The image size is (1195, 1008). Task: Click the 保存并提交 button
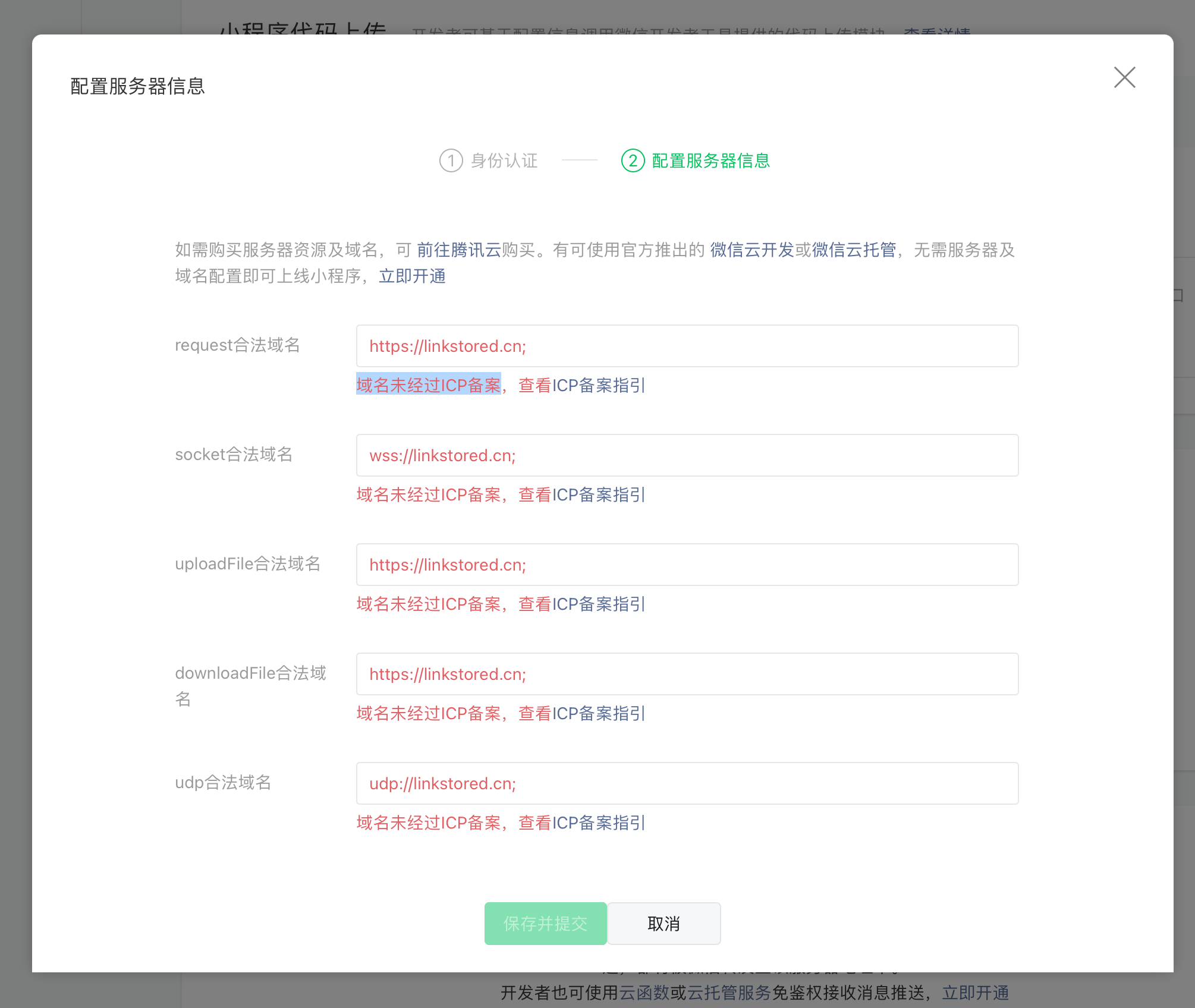click(x=545, y=924)
